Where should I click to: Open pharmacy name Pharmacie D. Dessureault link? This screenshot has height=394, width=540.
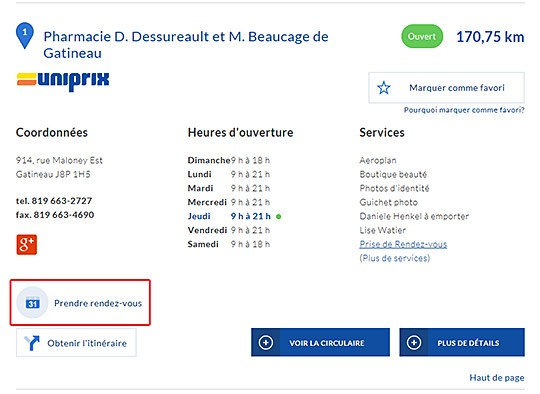tap(186, 45)
